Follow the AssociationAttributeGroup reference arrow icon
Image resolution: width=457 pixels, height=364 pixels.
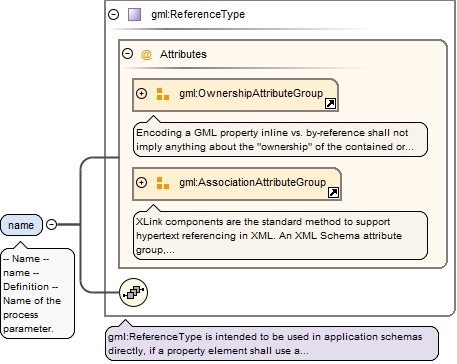pos(333,192)
